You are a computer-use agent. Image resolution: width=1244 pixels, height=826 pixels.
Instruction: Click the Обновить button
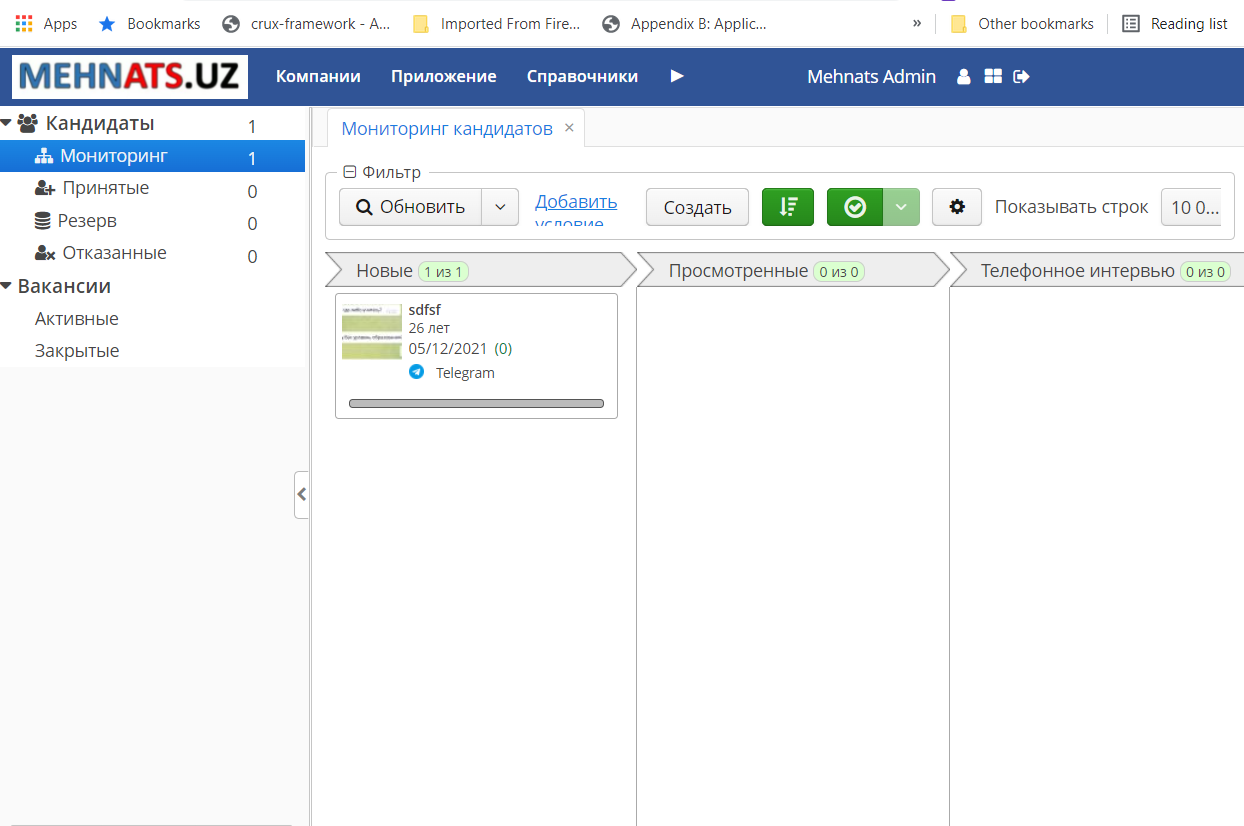pos(411,207)
